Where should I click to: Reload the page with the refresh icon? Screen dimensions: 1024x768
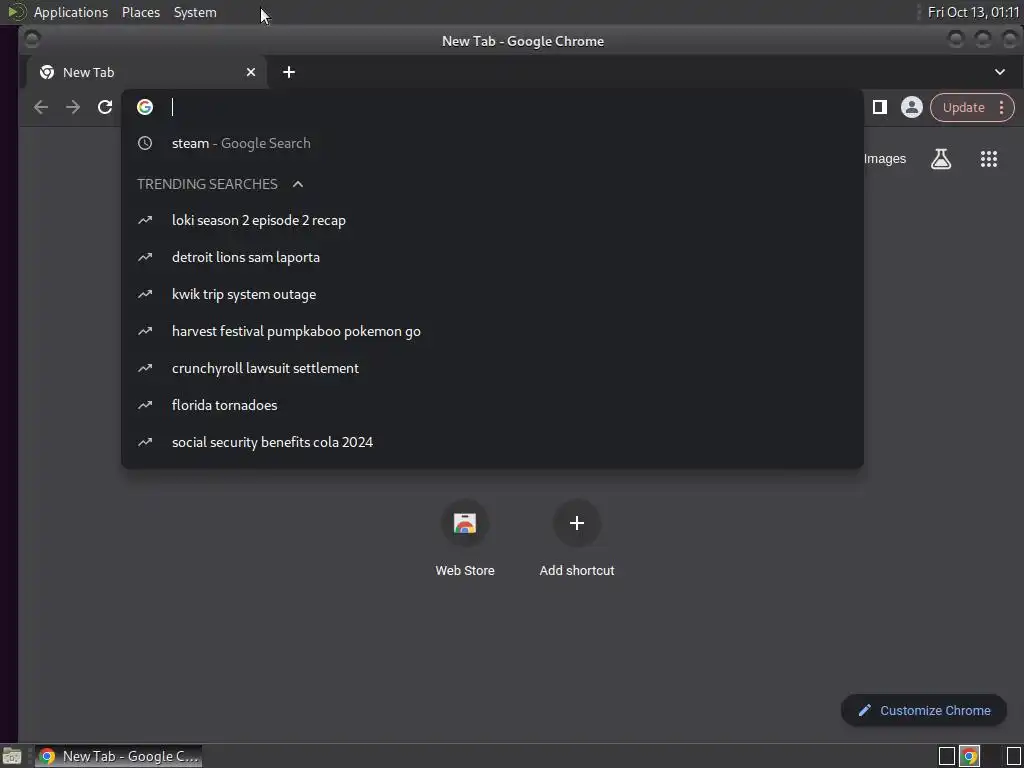click(104, 107)
